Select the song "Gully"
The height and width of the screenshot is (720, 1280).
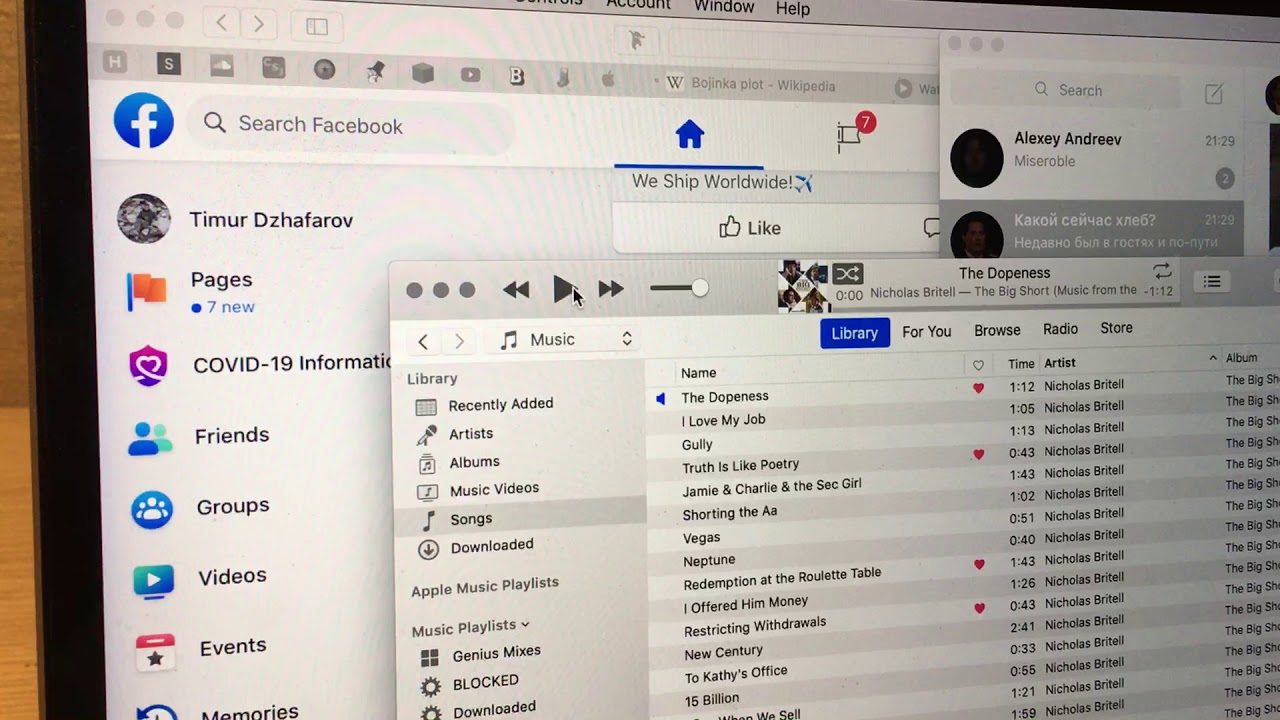[x=697, y=445]
